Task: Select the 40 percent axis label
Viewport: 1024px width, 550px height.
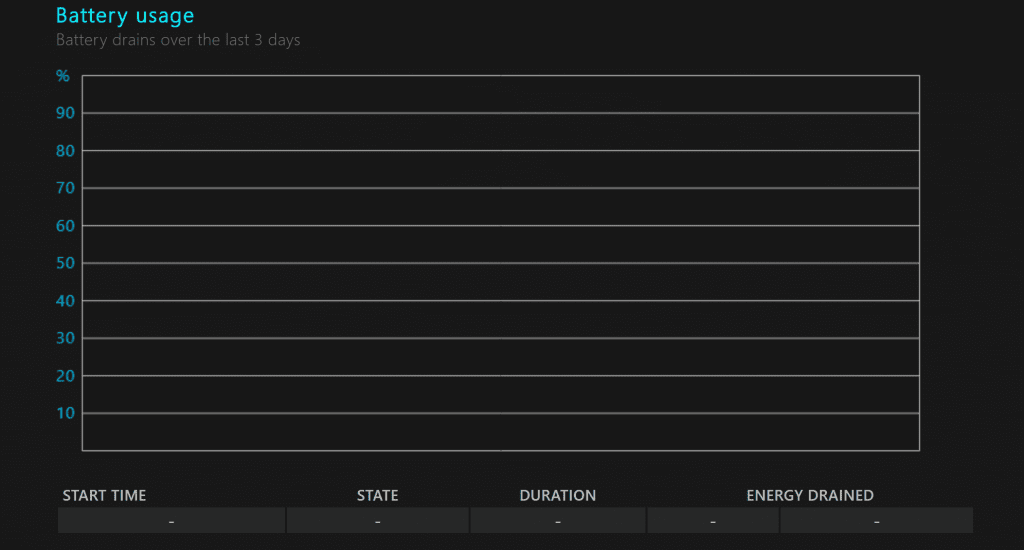Action: click(x=66, y=301)
